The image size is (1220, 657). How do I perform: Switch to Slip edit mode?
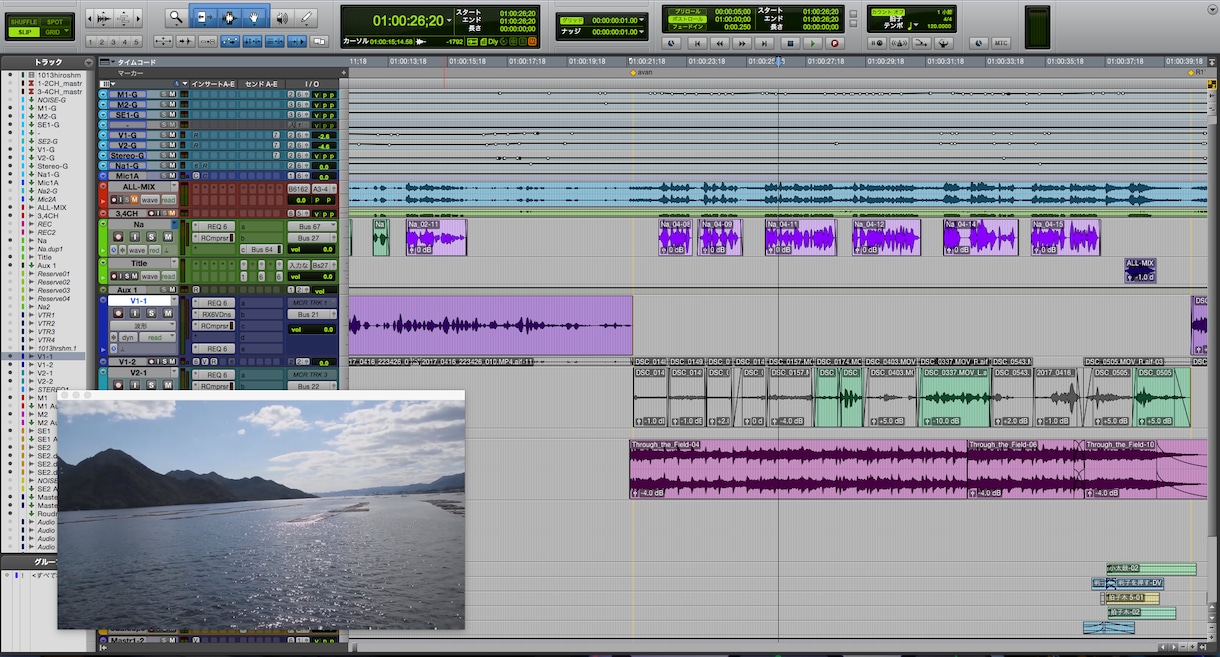(x=23, y=32)
